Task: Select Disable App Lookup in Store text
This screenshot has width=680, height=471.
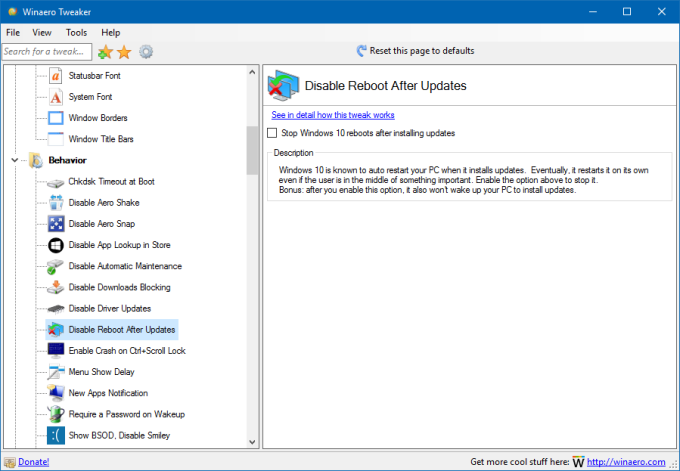Action: (119, 245)
